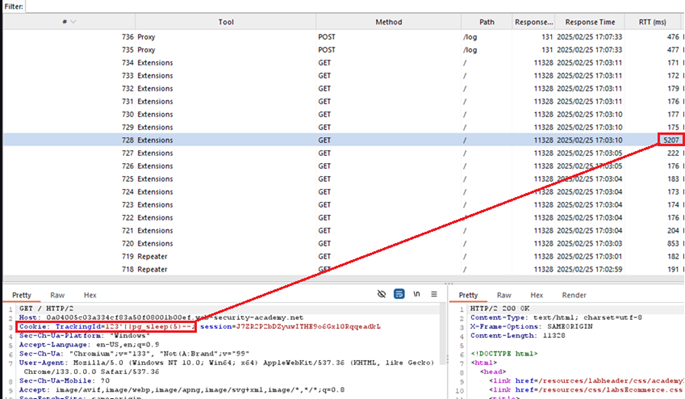Open the response viewer Render tab
Image resolution: width=685 pixels, height=399 pixels.
point(574,295)
